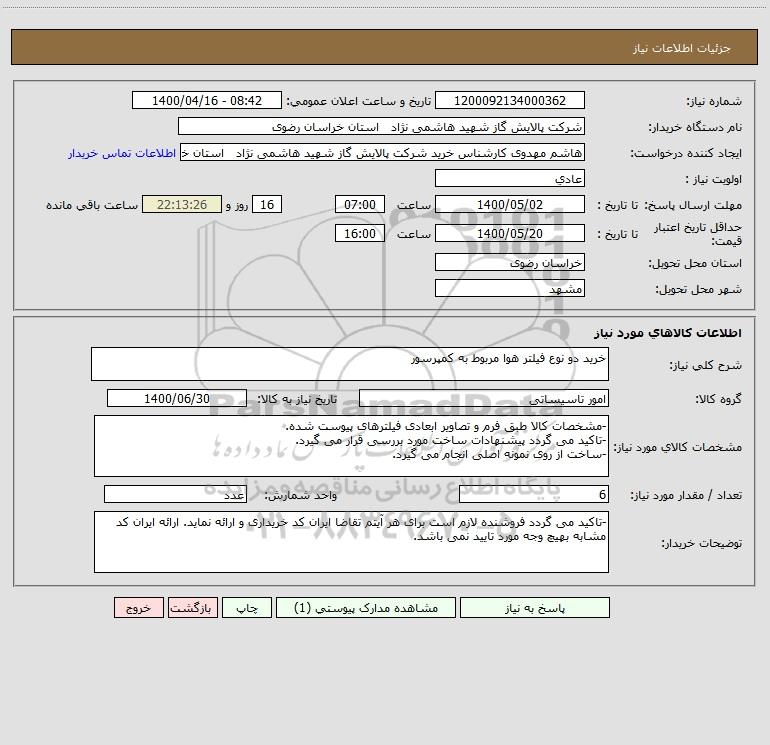Click the remaining days field 16

[267, 204]
